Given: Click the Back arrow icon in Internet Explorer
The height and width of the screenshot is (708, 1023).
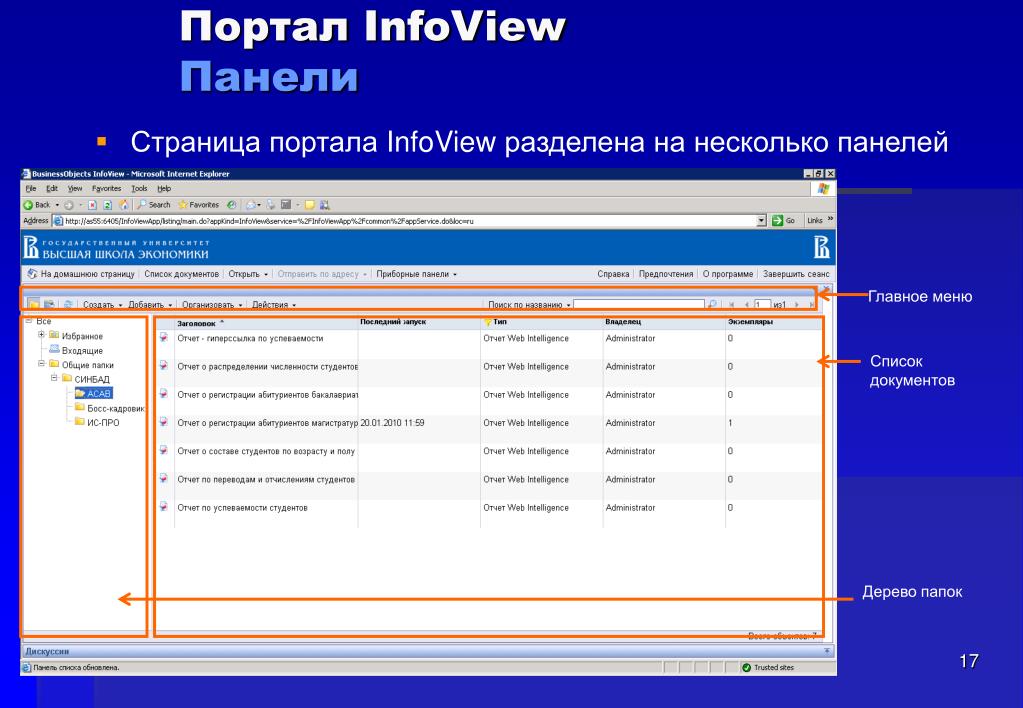Looking at the screenshot, I should tap(28, 205).
